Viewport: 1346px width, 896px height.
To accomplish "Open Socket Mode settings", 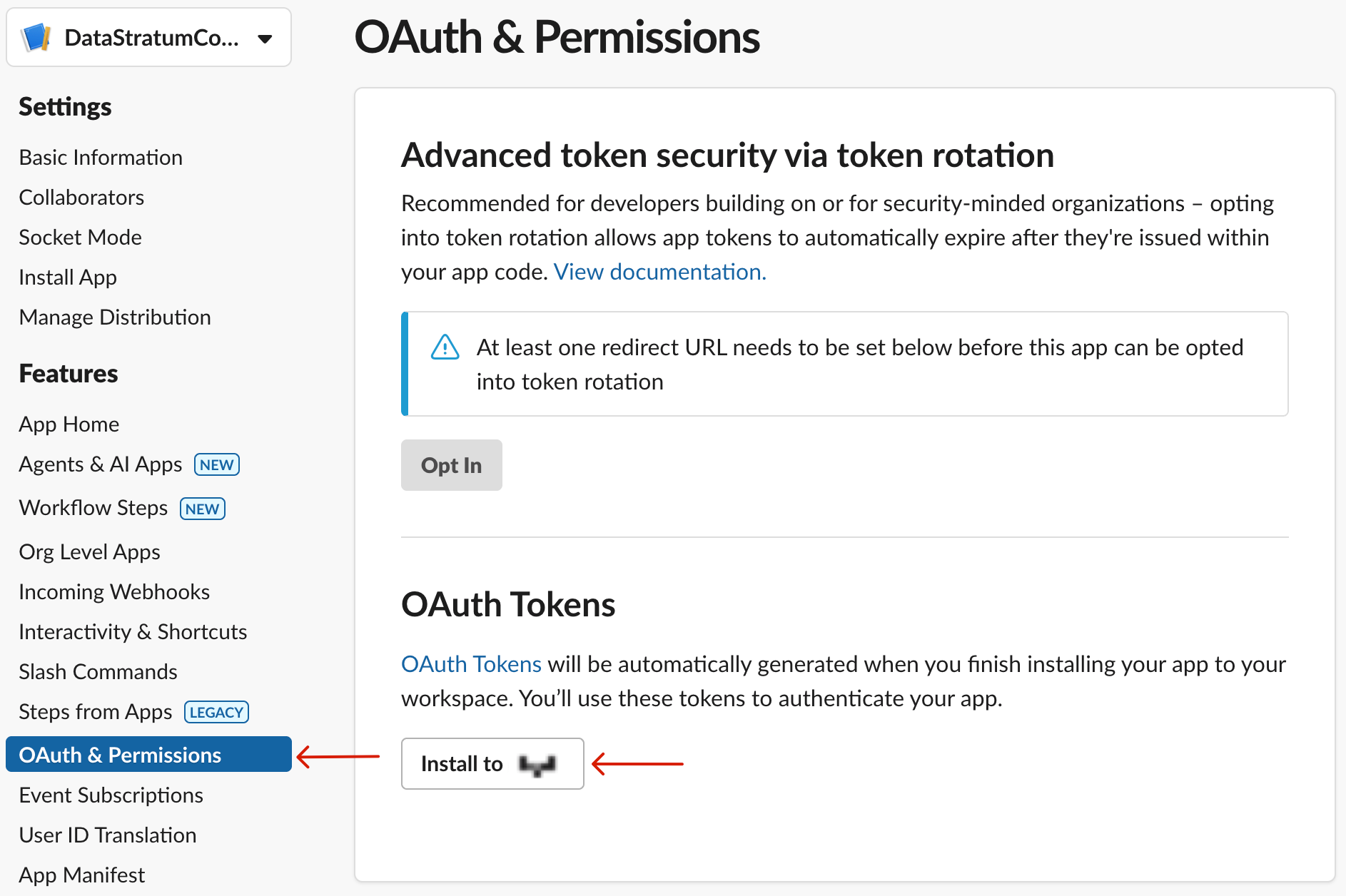I will [x=79, y=237].
